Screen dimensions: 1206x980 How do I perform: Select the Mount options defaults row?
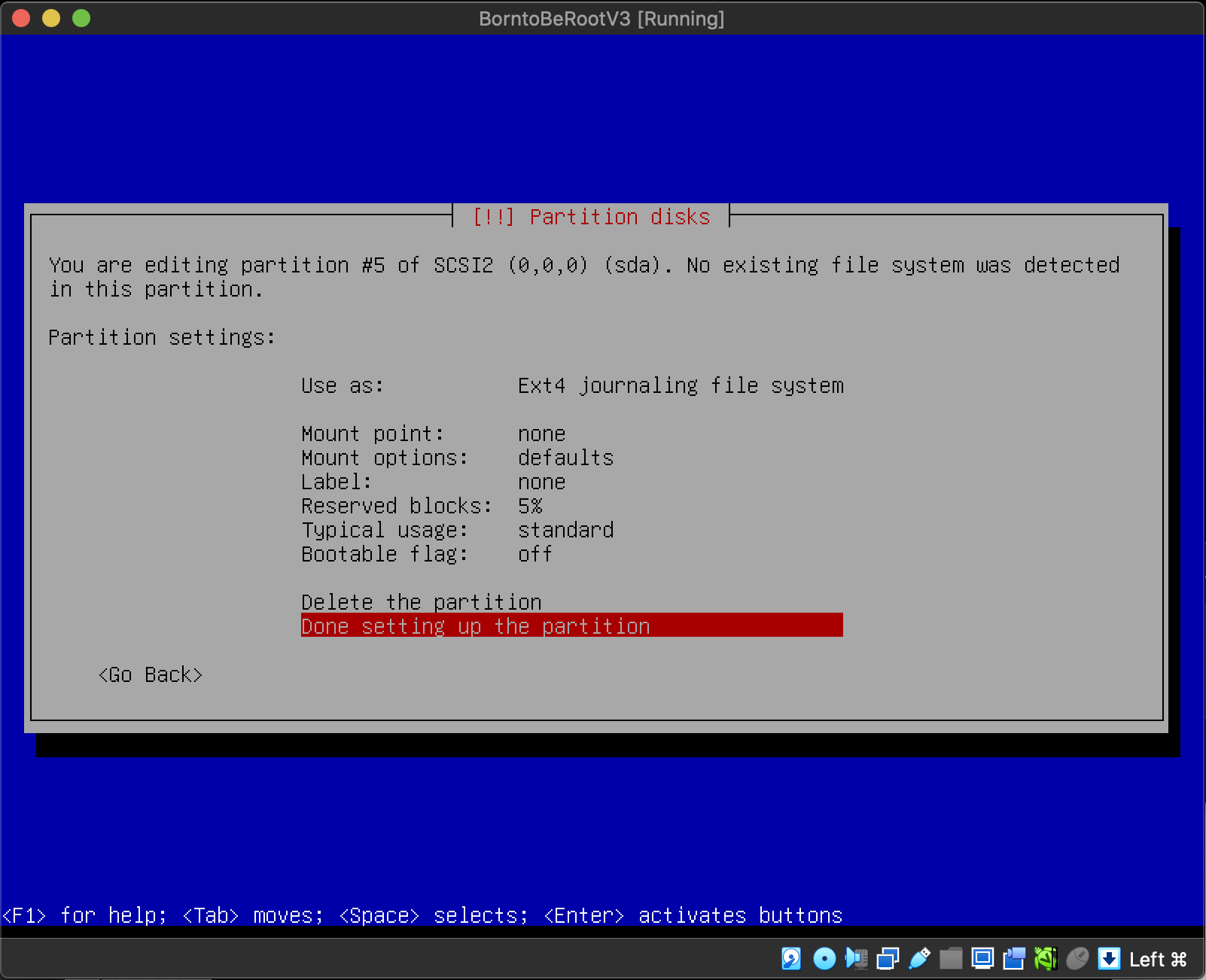[x=572, y=458]
